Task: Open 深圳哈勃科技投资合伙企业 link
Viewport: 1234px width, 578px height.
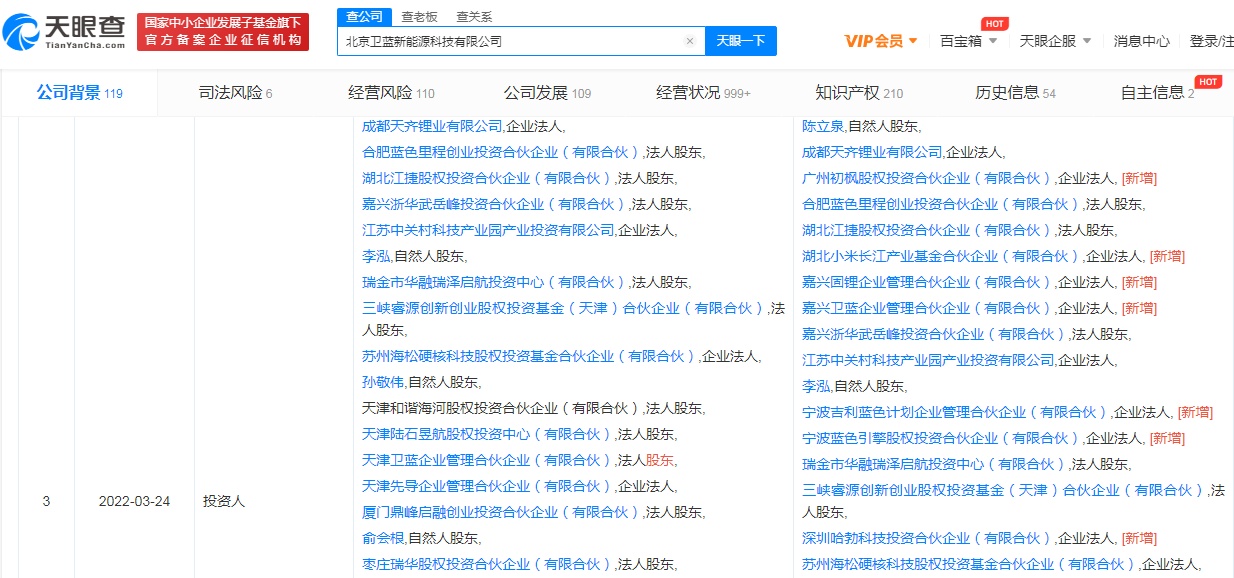Action: click(928, 538)
